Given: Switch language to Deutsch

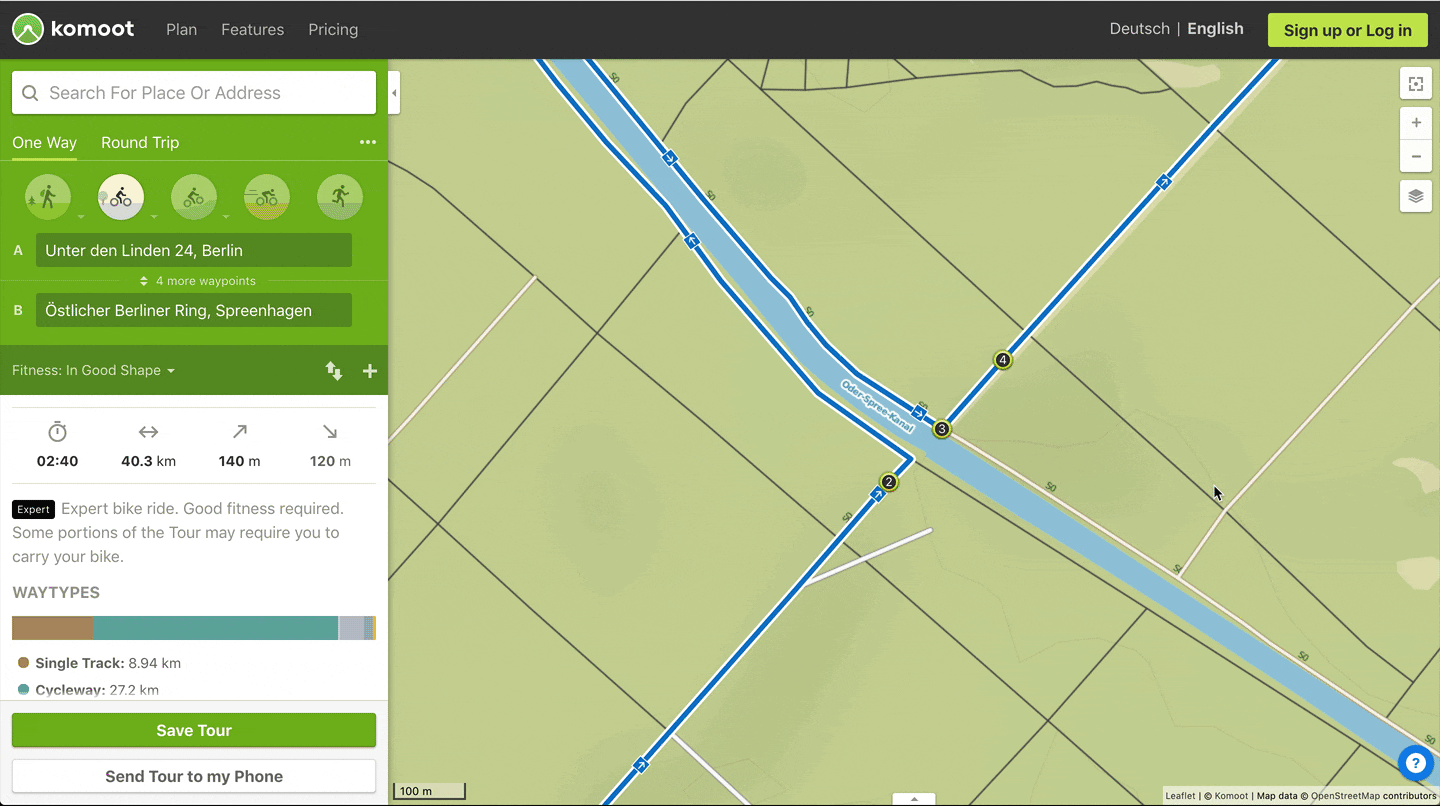Looking at the screenshot, I should point(1139,28).
